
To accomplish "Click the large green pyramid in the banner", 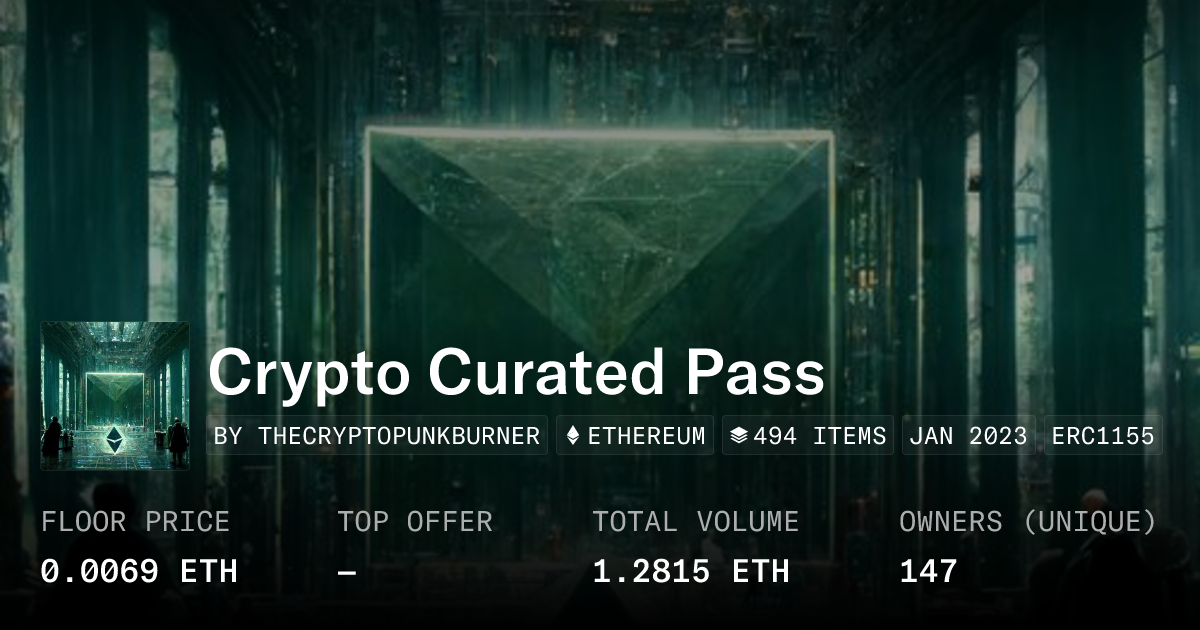I will click(600, 230).
